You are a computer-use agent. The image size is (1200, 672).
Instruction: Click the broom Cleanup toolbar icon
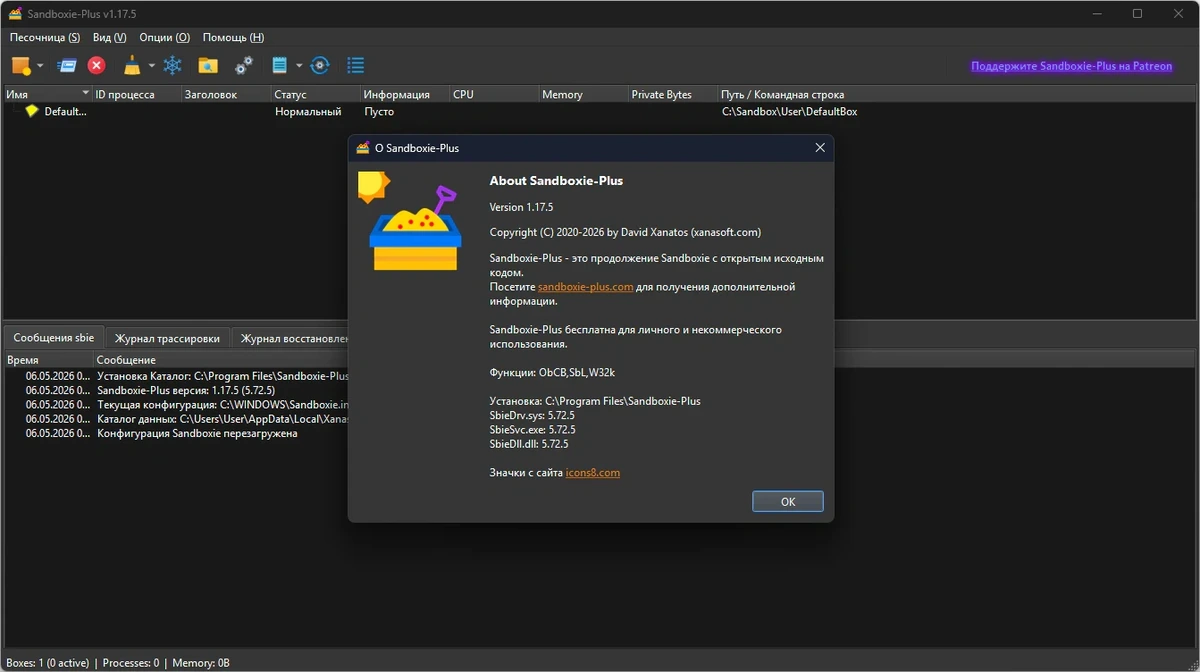click(132, 66)
